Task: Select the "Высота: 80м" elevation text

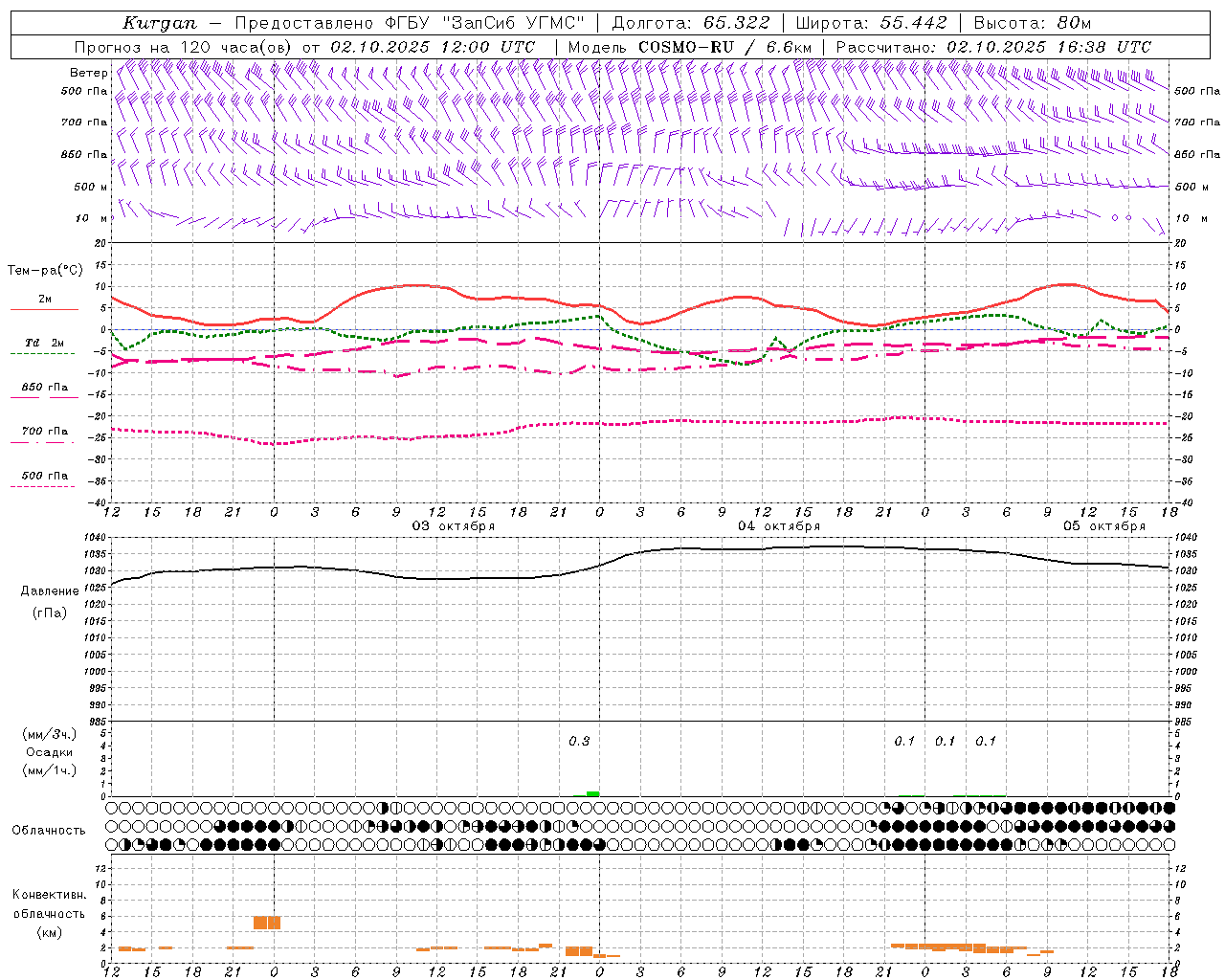Action: coord(1032,23)
